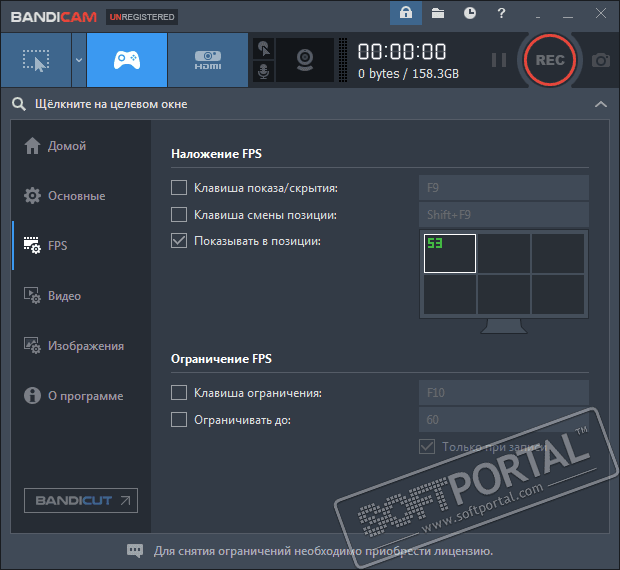
Task: Minimize Bandicam to tray
Action: point(538,18)
